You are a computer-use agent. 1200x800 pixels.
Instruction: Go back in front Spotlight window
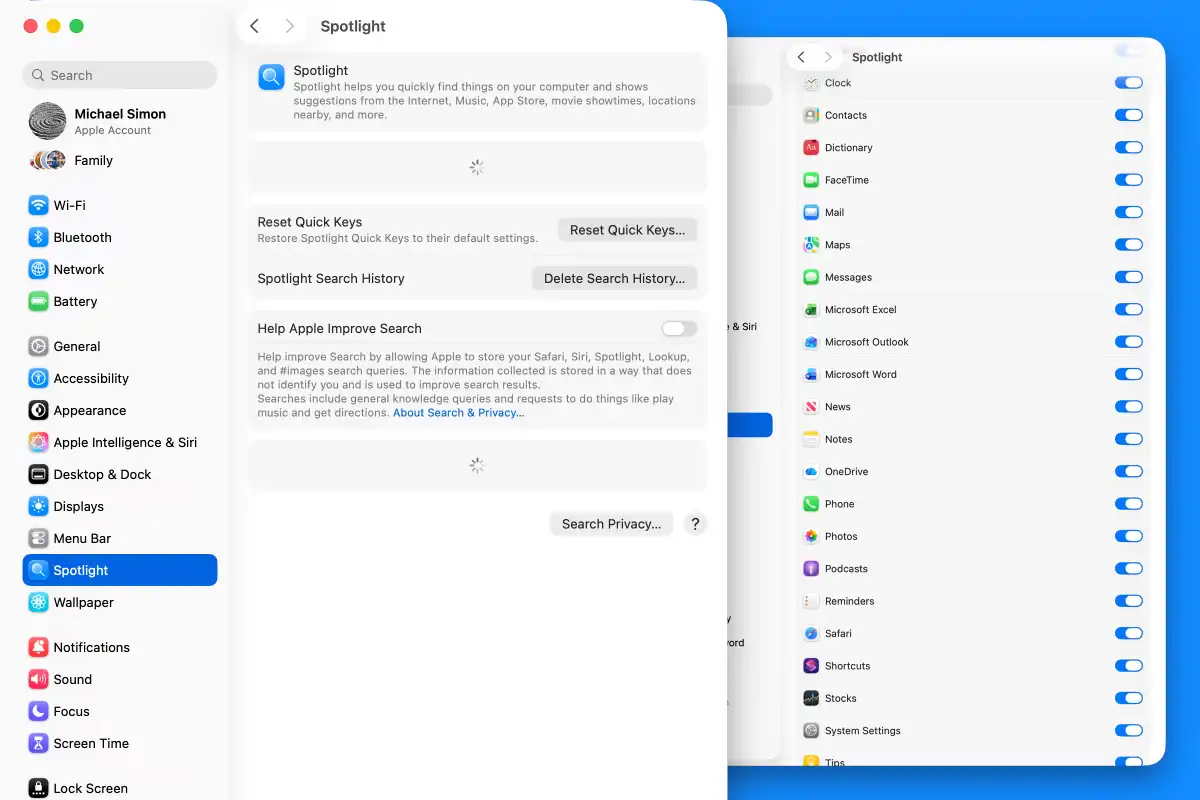(x=255, y=26)
